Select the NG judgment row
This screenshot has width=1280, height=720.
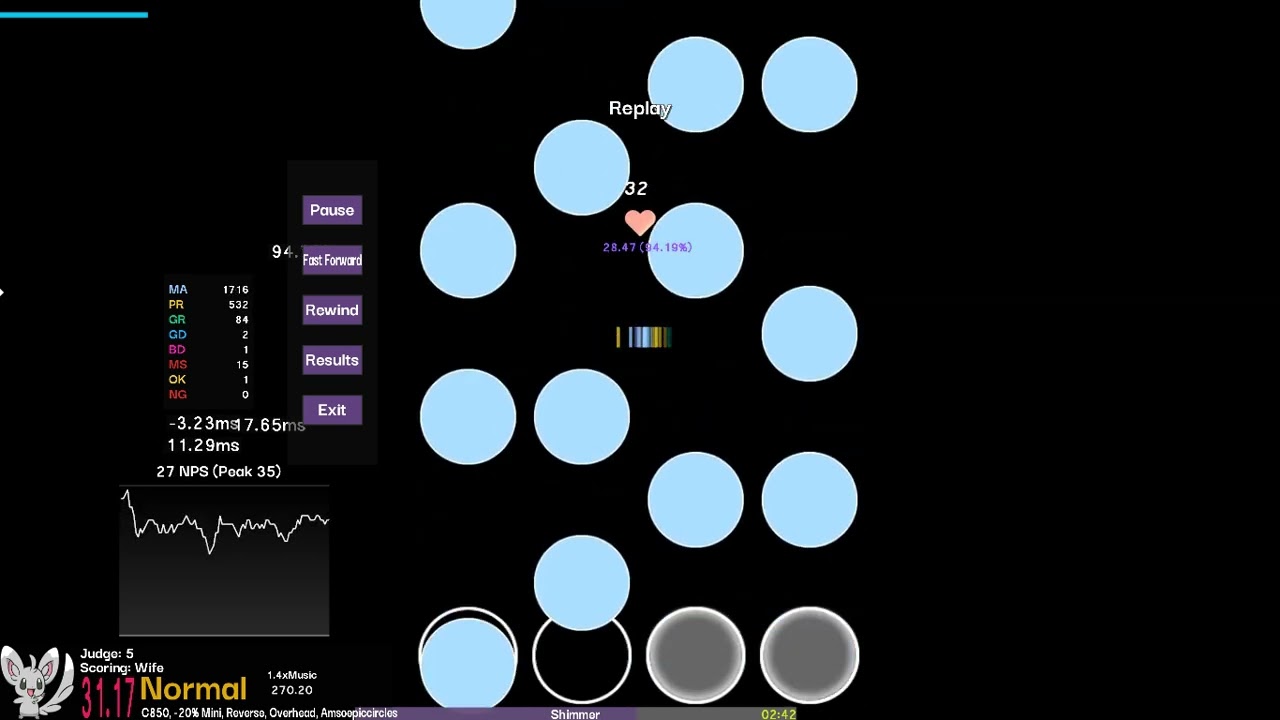pos(208,395)
